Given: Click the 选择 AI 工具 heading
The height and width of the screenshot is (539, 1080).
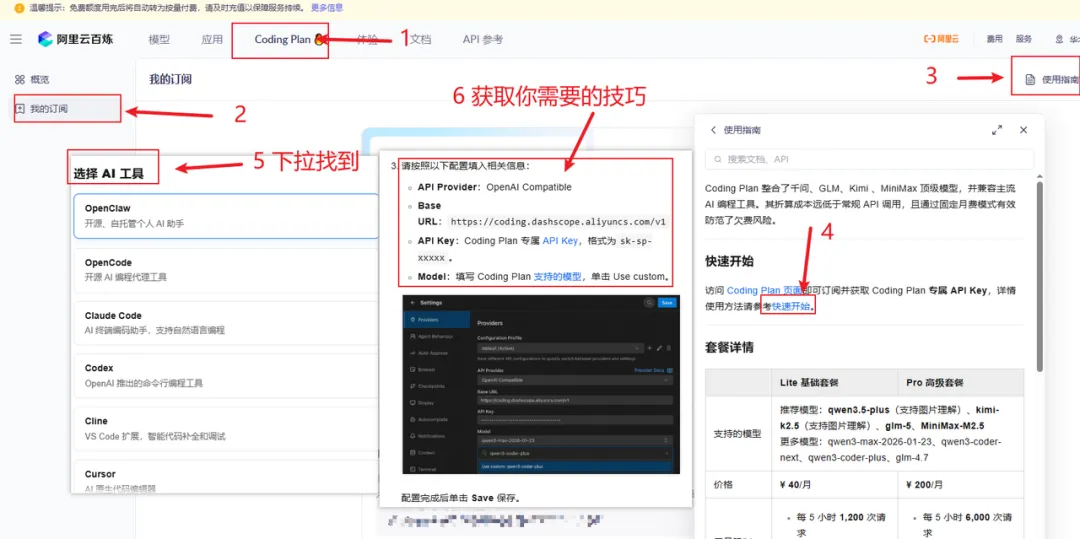Looking at the screenshot, I should pos(108,174).
